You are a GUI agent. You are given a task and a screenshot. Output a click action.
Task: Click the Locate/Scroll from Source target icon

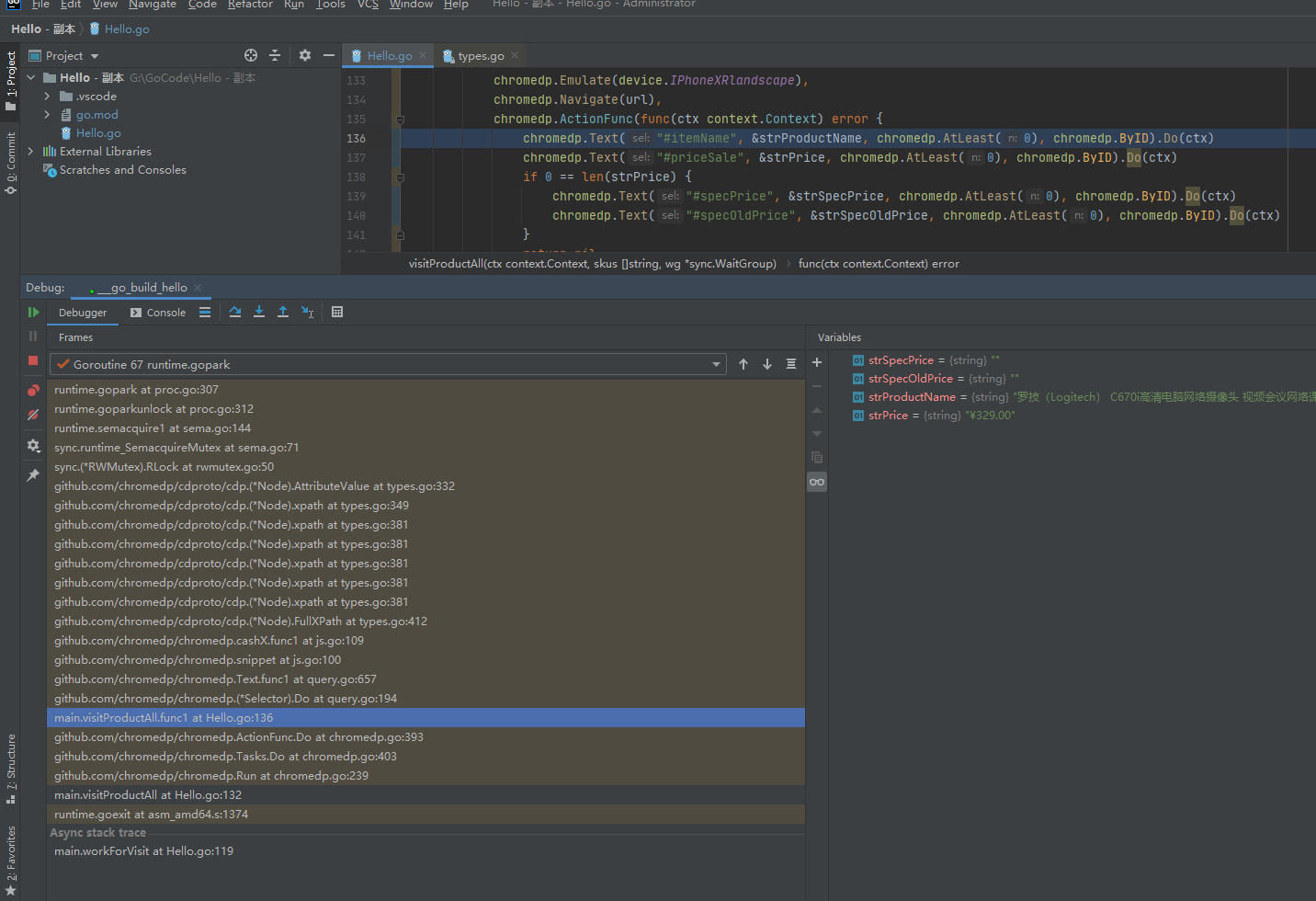pos(251,56)
